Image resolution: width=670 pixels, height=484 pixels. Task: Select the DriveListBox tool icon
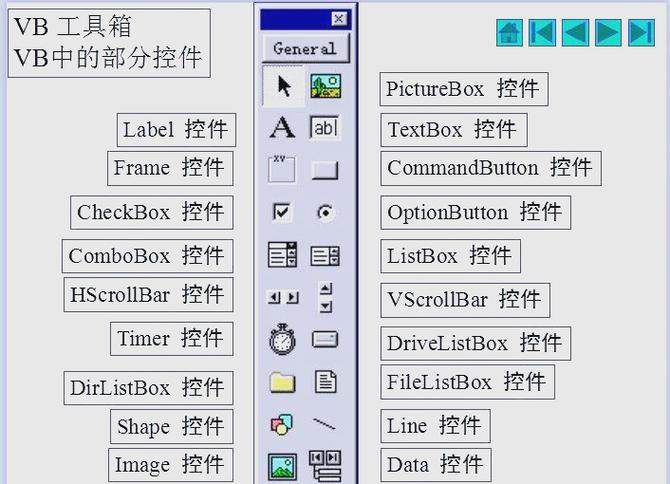coord(325,340)
